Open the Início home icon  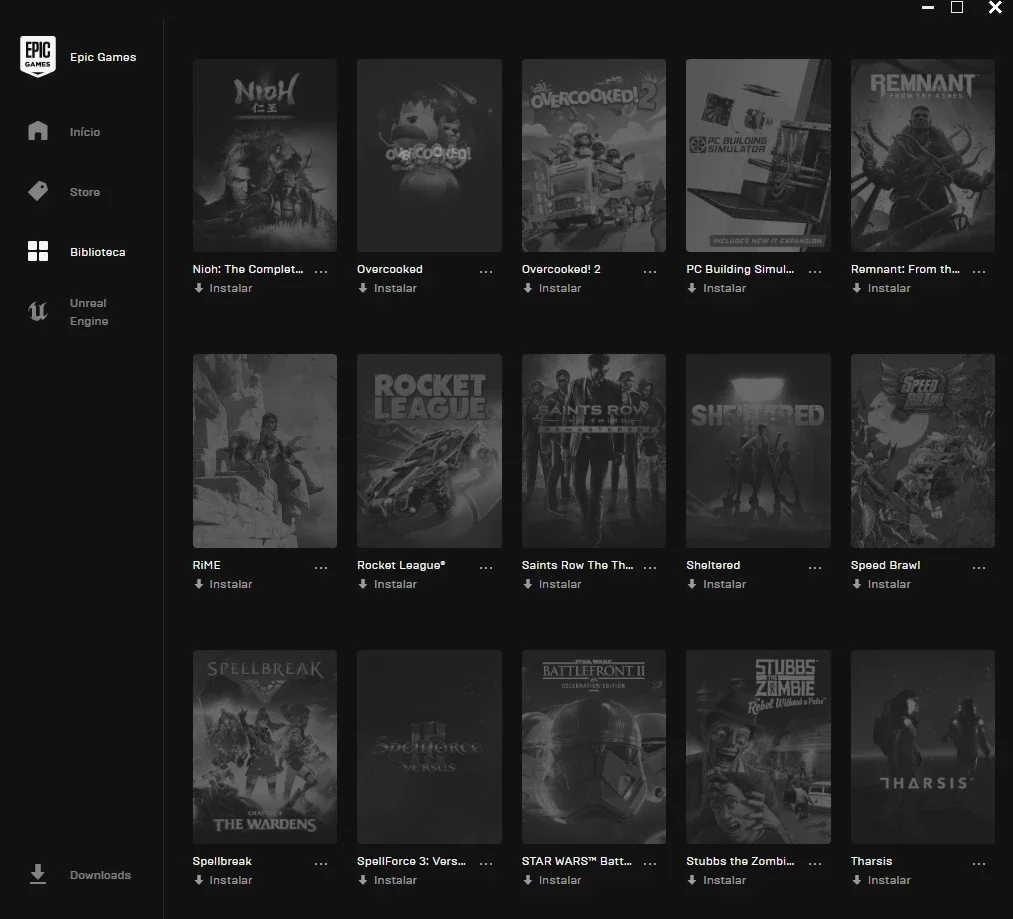tap(37, 131)
